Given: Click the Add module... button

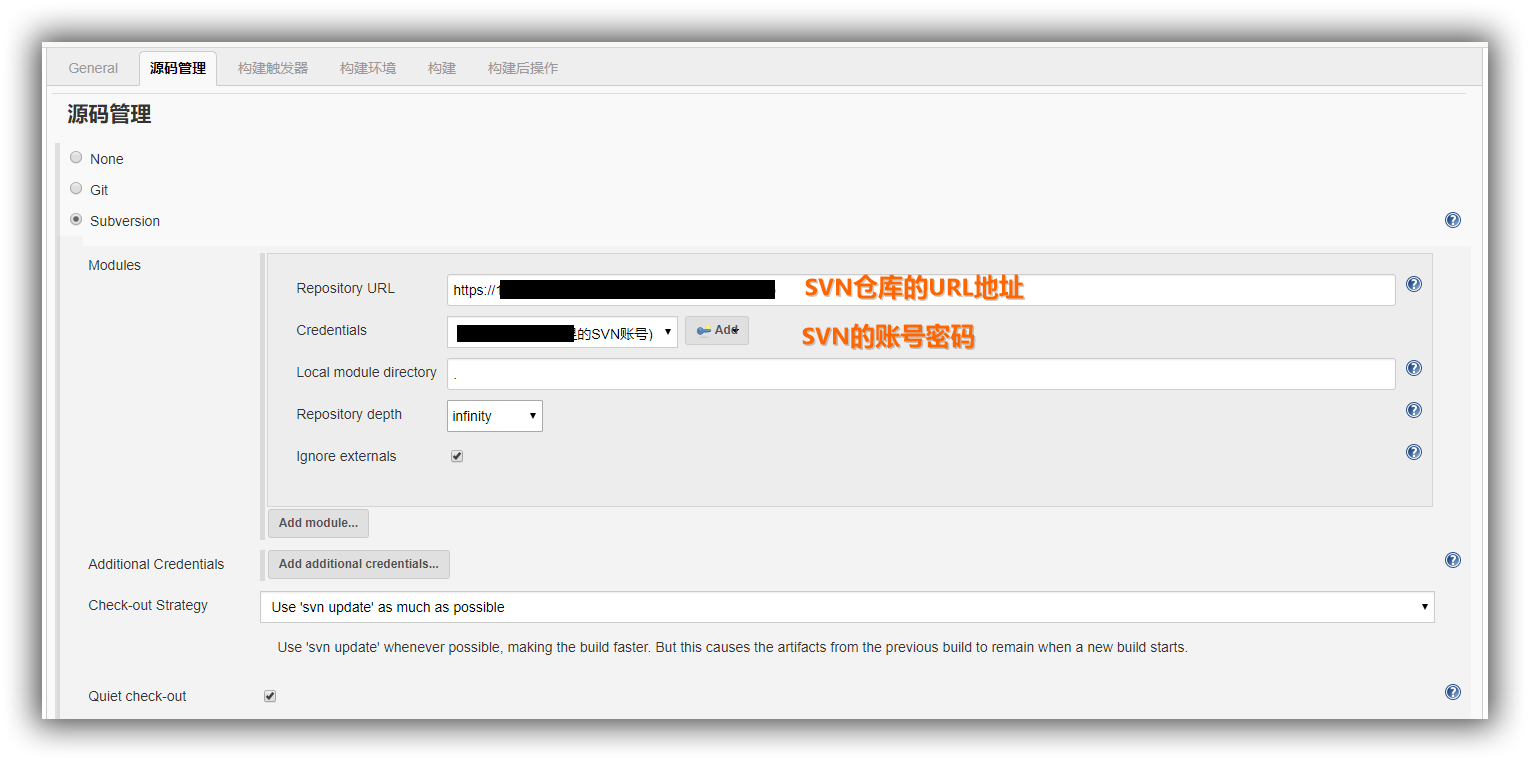Looking at the screenshot, I should (318, 523).
